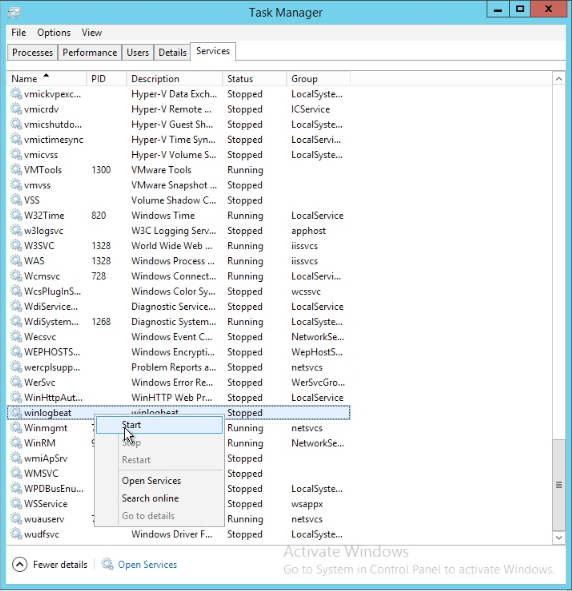Click the Fewer details label
The height and width of the screenshot is (591, 572).
60,564
